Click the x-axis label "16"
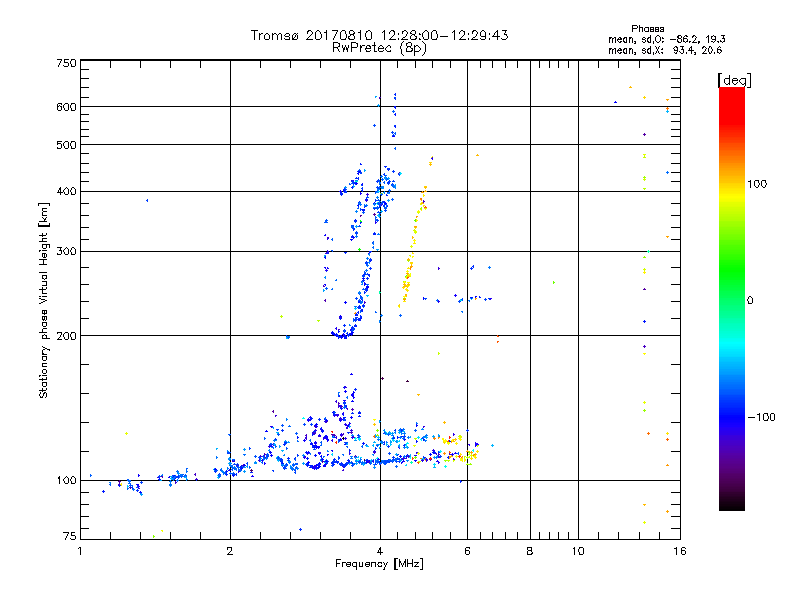Image resolution: width=800 pixels, height=600 pixels. [680, 551]
